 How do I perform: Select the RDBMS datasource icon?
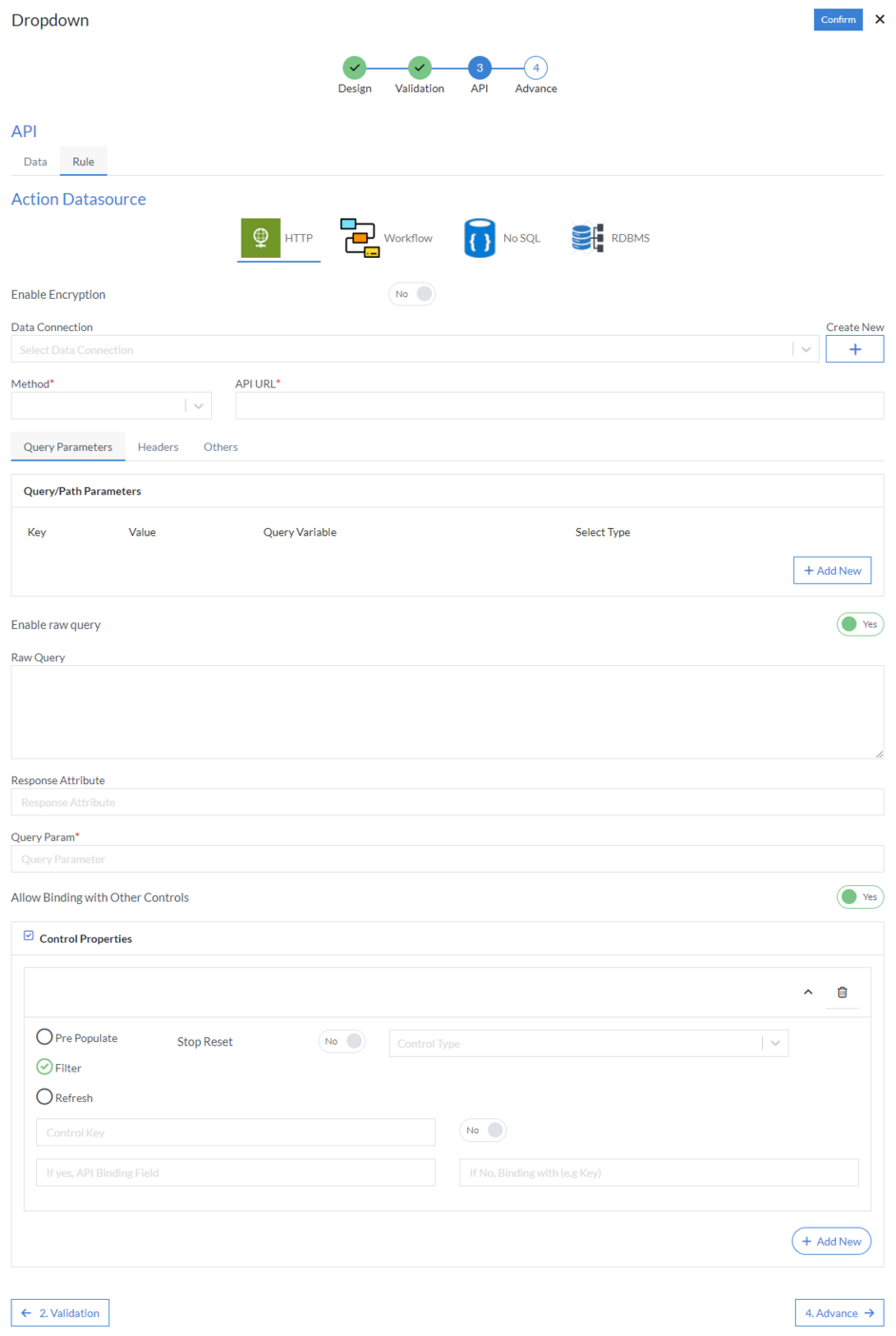click(588, 238)
